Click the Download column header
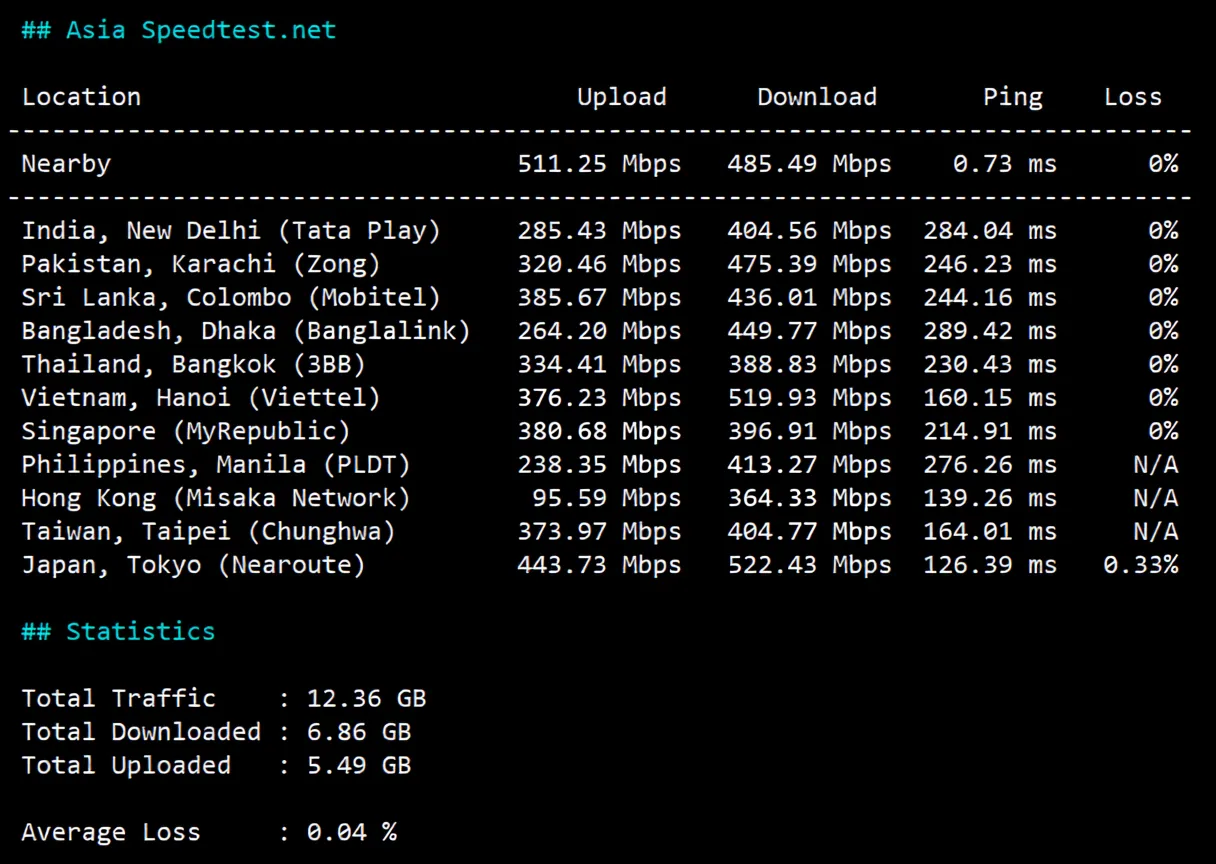 tap(816, 96)
